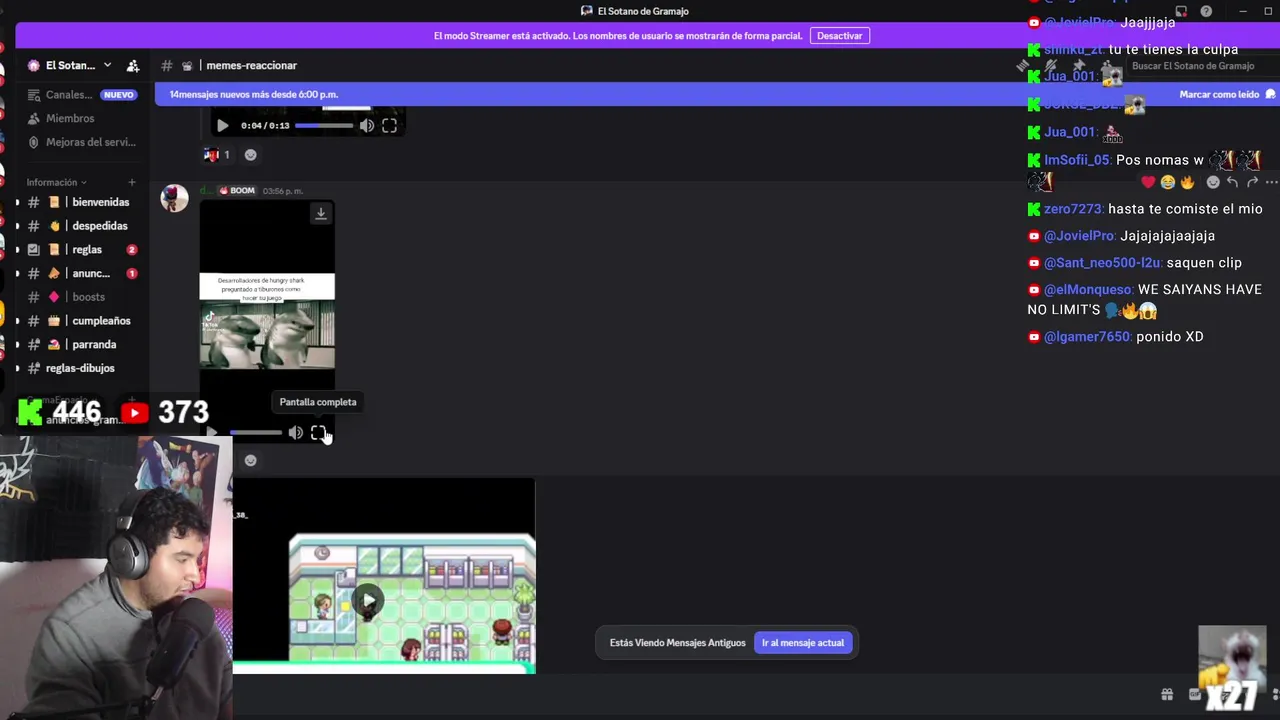Click plus icon to add channel in Información

pyautogui.click(x=132, y=182)
